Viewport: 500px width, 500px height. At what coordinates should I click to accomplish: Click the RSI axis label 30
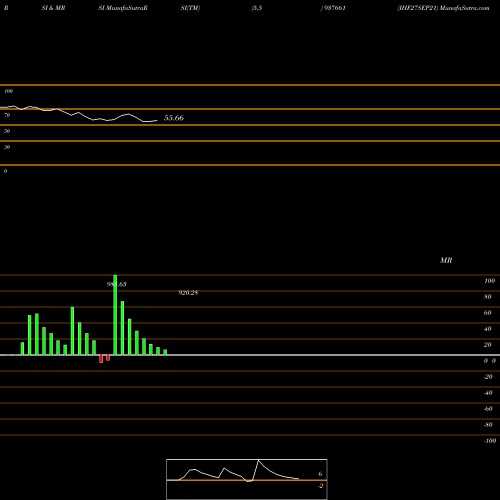click(7, 147)
